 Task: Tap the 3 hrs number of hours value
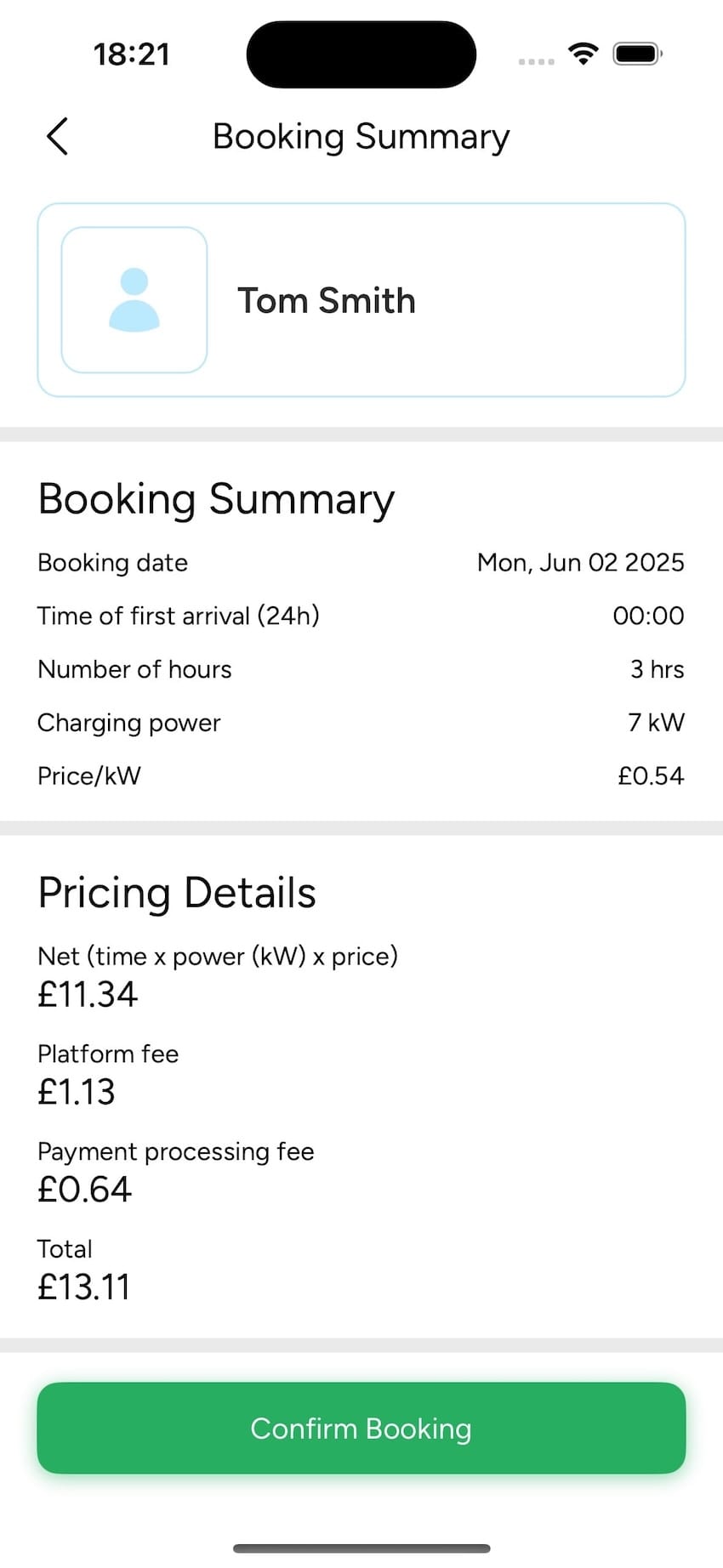pyautogui.click(x=657, y=669)
